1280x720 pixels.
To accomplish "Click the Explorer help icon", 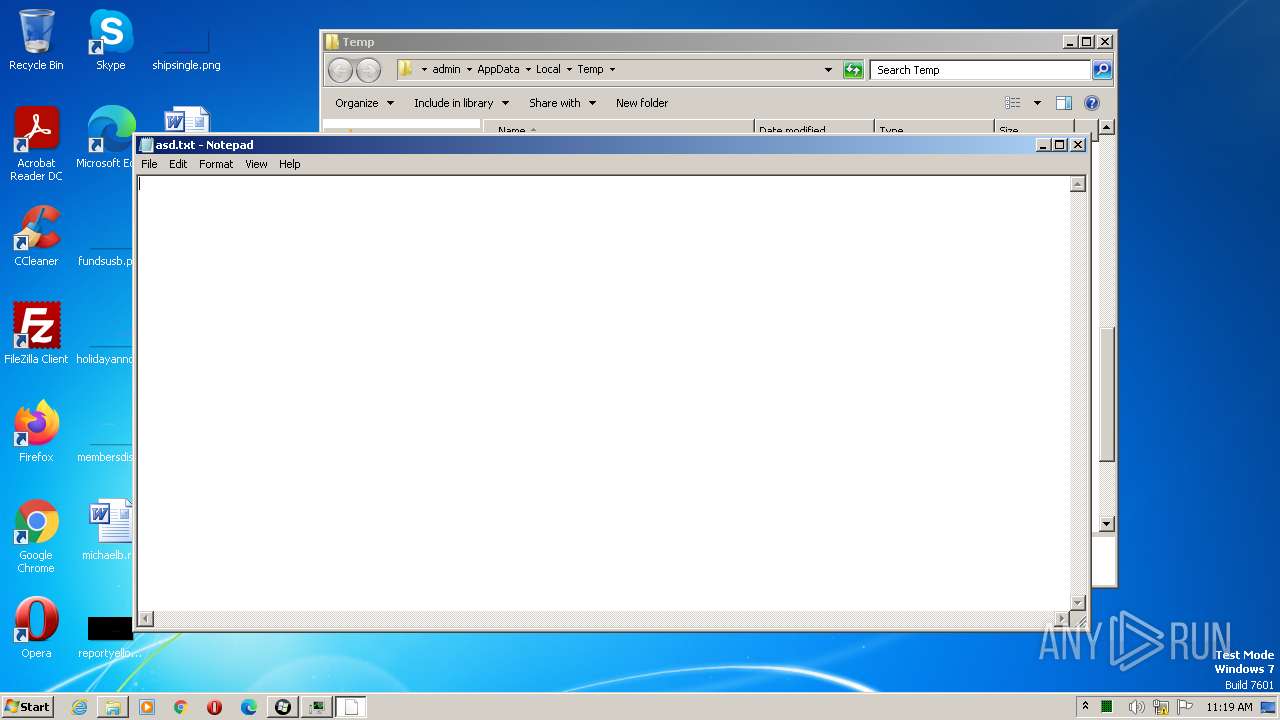I will click(x=1092, y=103).
